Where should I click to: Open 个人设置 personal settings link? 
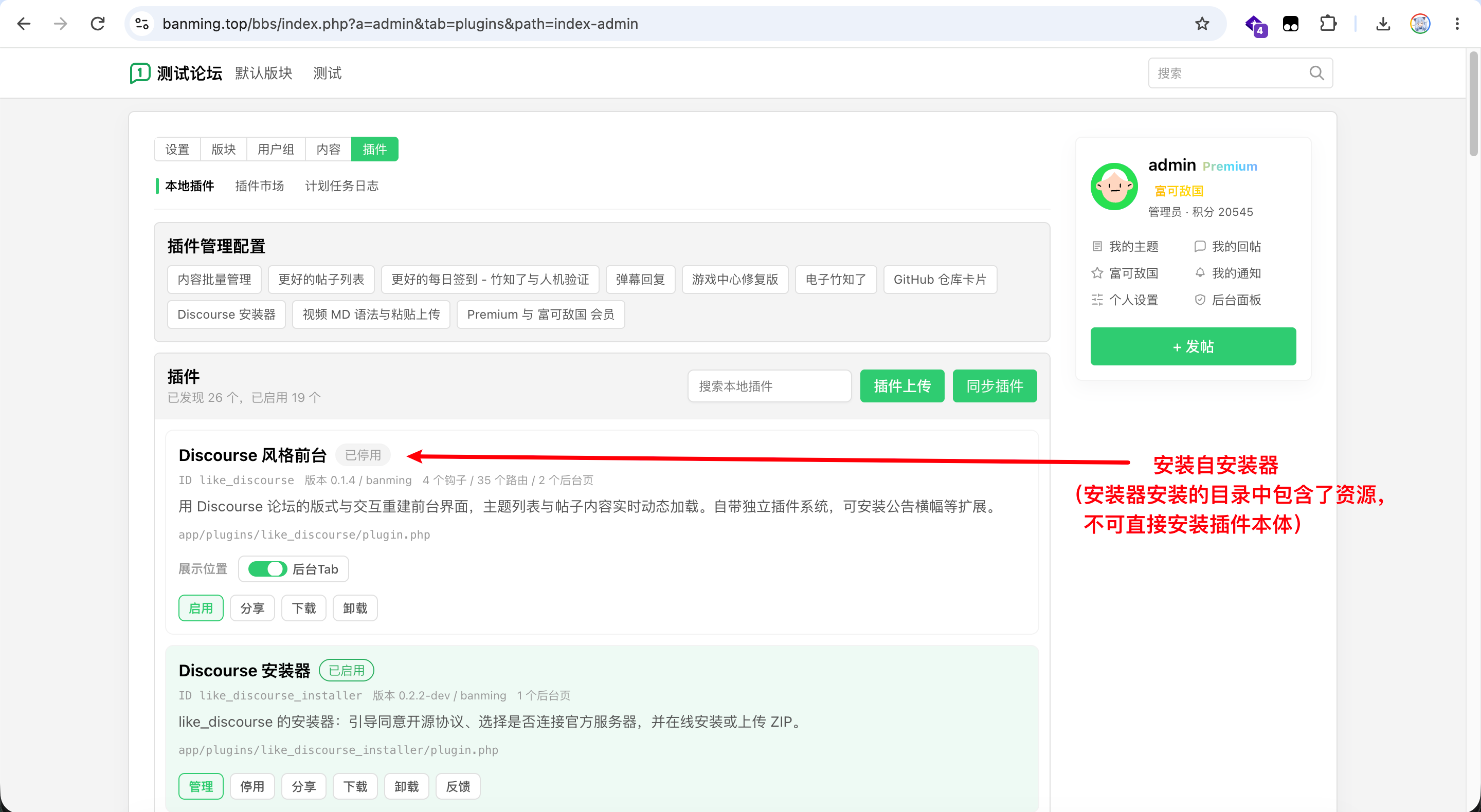point(1125,300)
